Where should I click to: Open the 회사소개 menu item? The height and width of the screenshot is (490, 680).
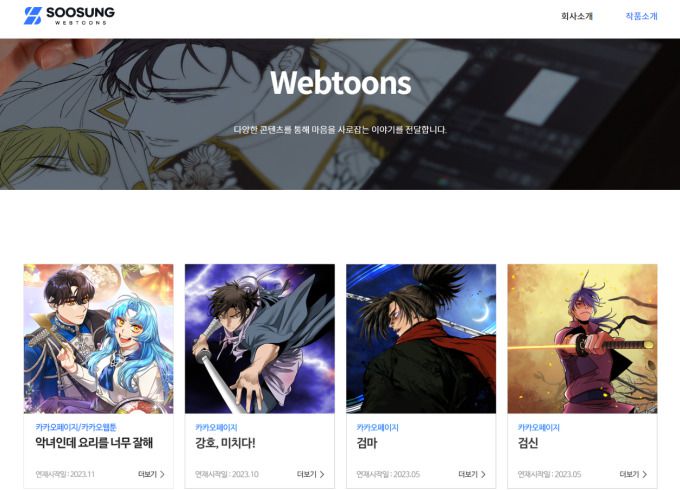point(576,16)
